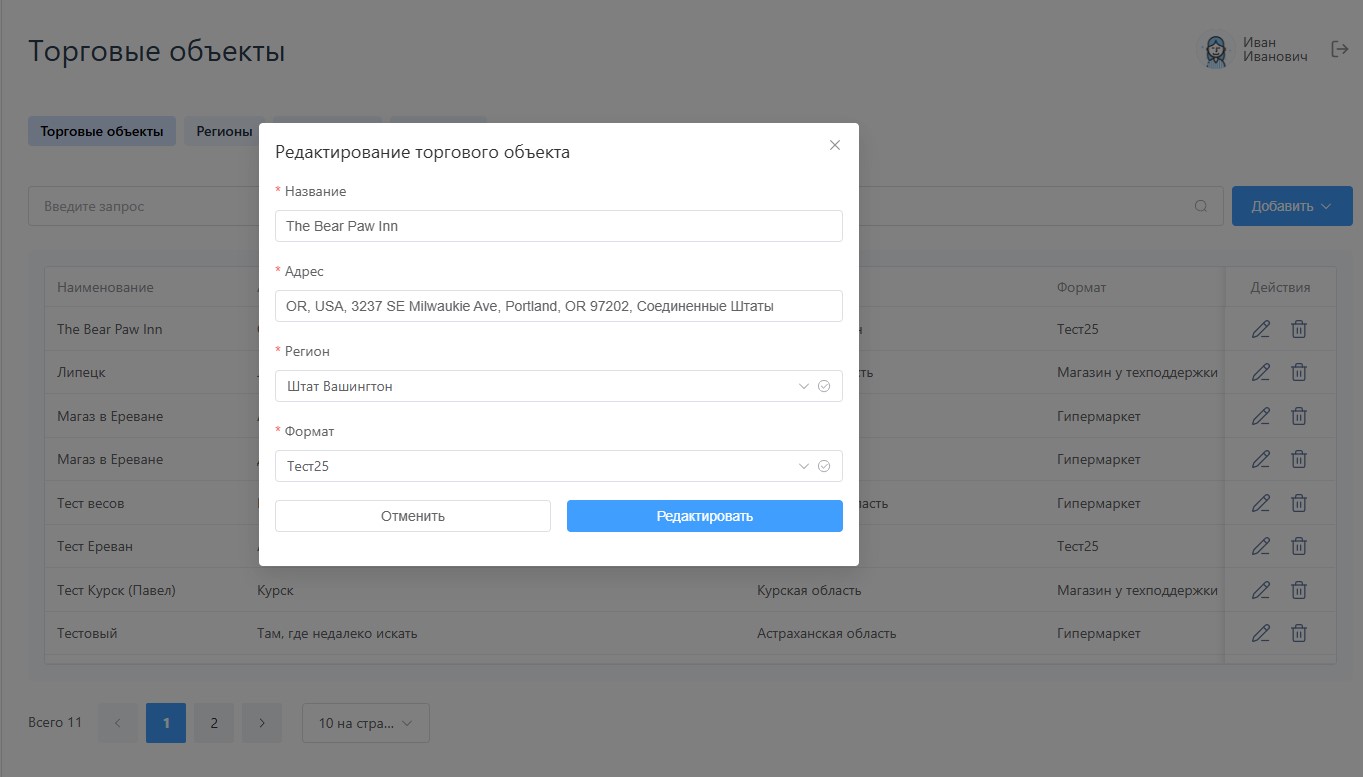Image resolution: width=1363 pixels, height=777 pixels.
Task: Select the Торговые объекты tab
Action: (102, 131)
